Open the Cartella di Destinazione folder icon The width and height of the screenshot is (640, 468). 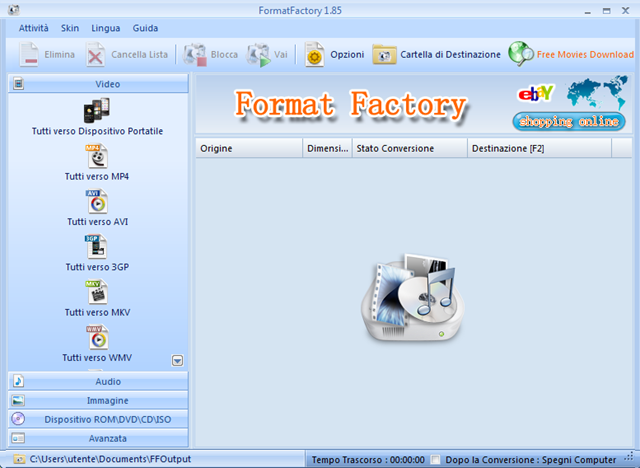(384, 55)
